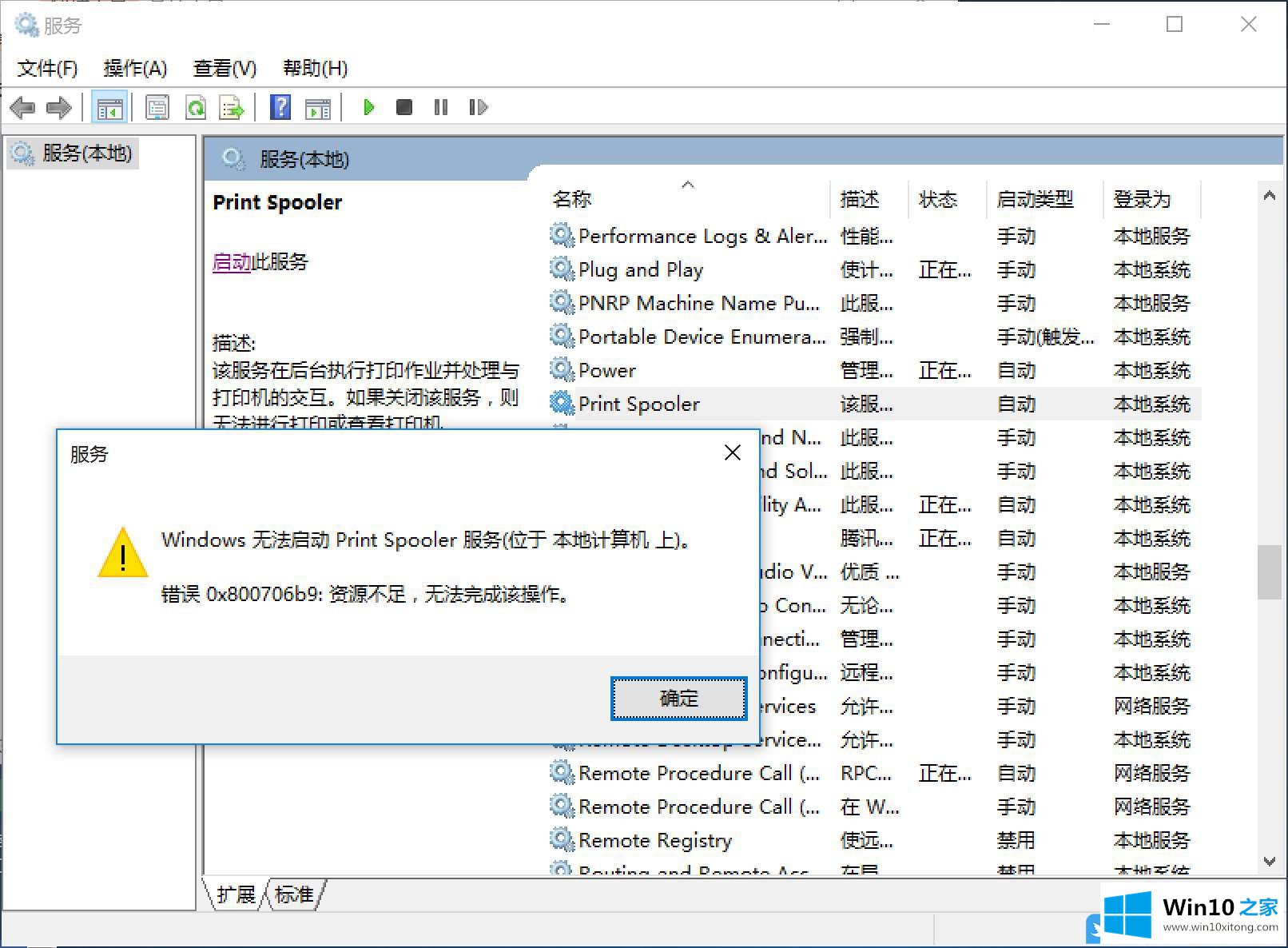The height and width of the screenshot is (948, 1288).
Task: Click the Export List toolbar icon
Action: click(232, 107)
